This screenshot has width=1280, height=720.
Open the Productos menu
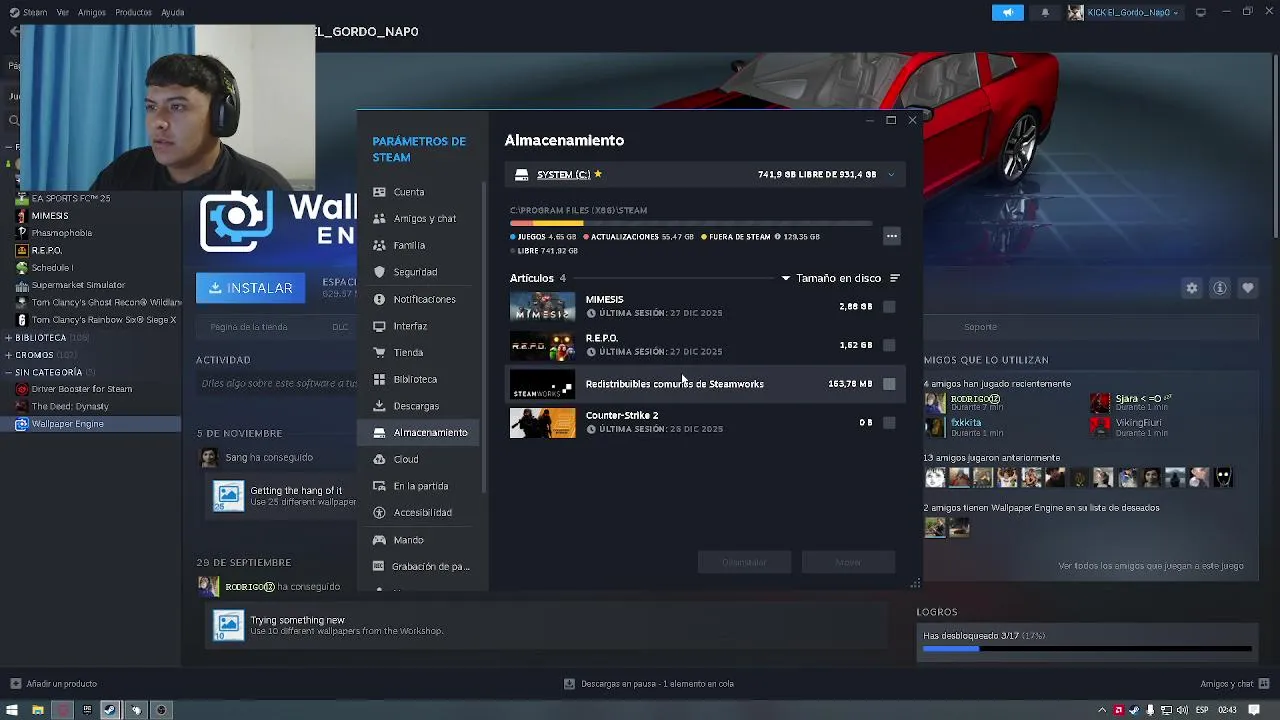[x=133, y=12]
